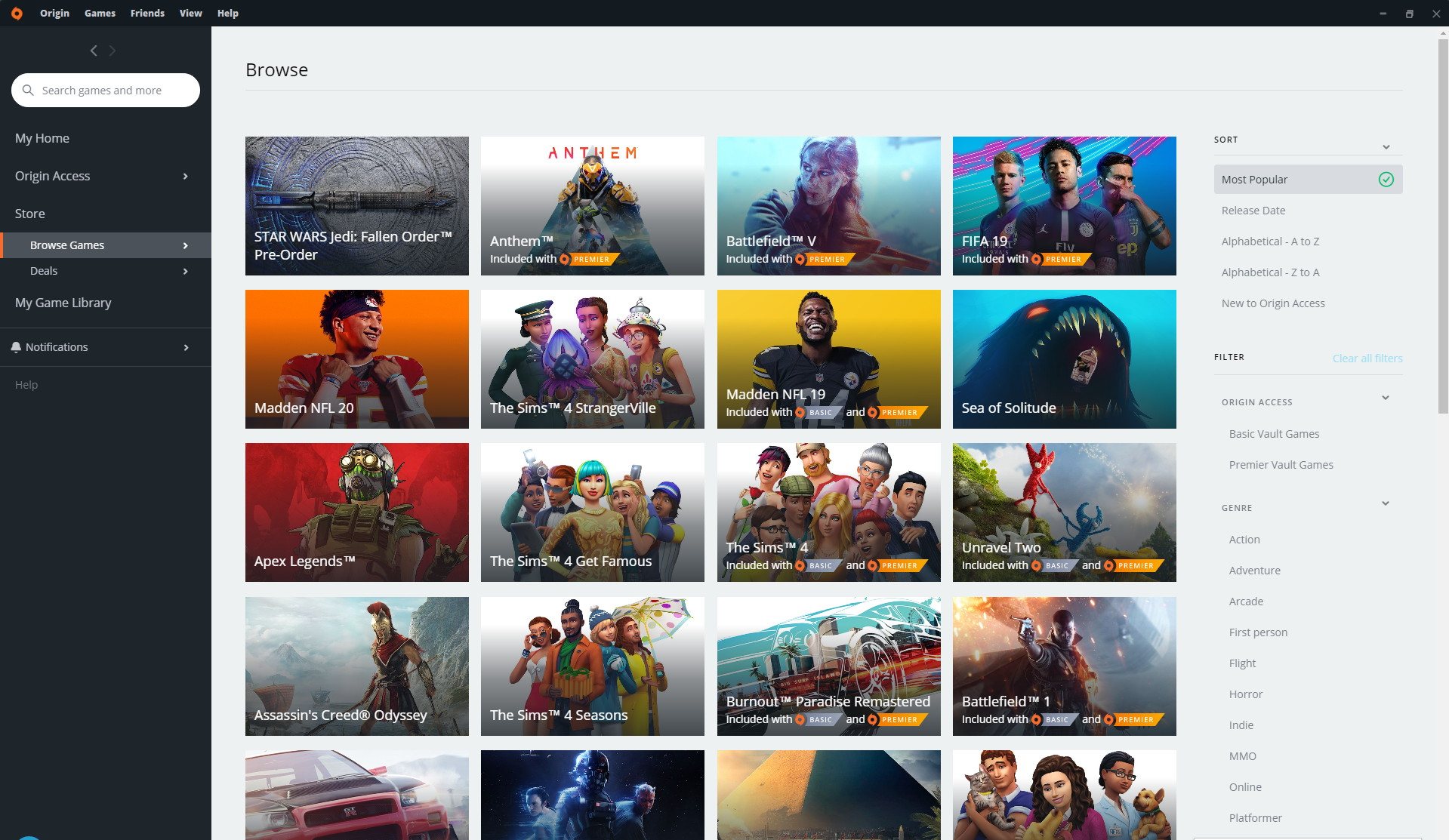Toggle the Platformer genre filter
The height and width of the screenshot is (840, 1449).
tap(1255, 818)
